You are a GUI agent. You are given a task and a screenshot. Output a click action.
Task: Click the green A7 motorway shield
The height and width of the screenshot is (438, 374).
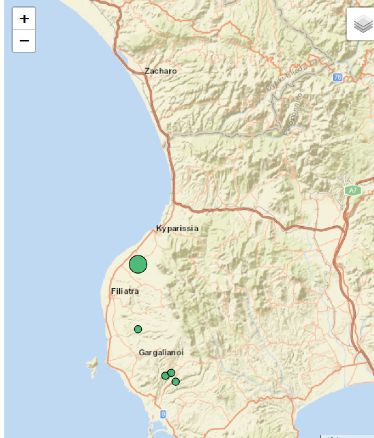click(x=353, y=191)
